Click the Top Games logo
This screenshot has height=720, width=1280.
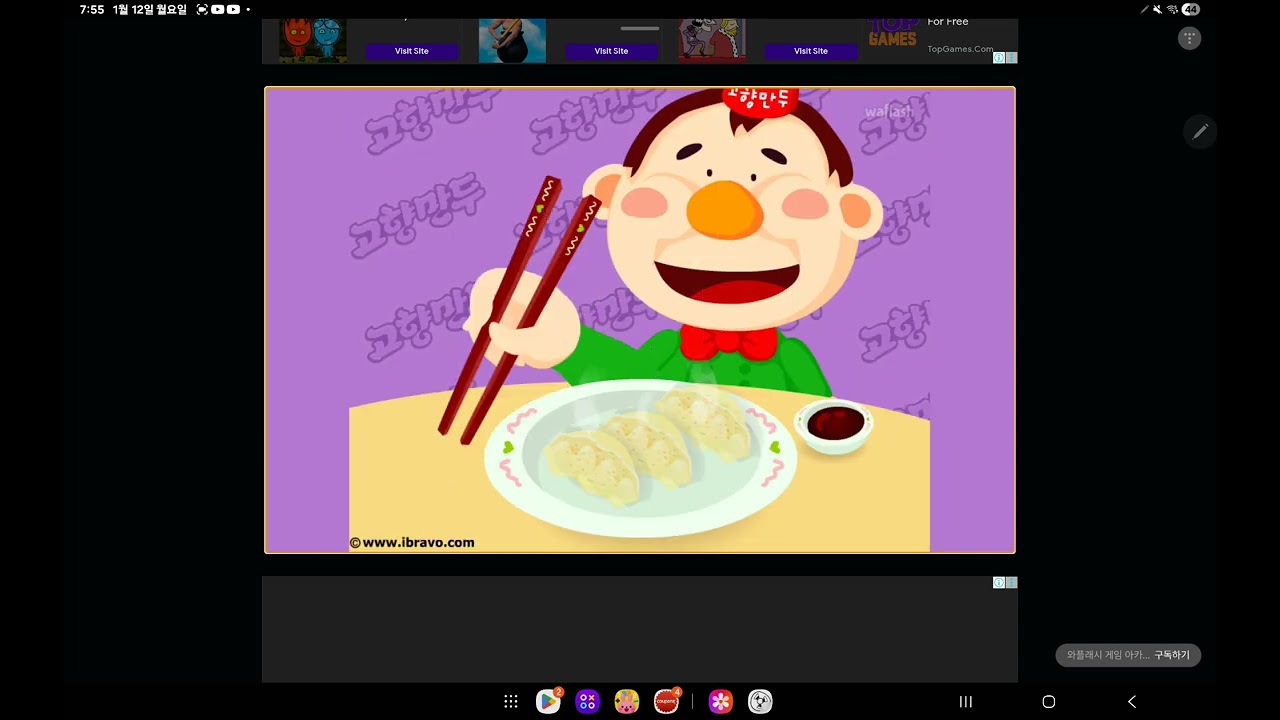[892, 34]
